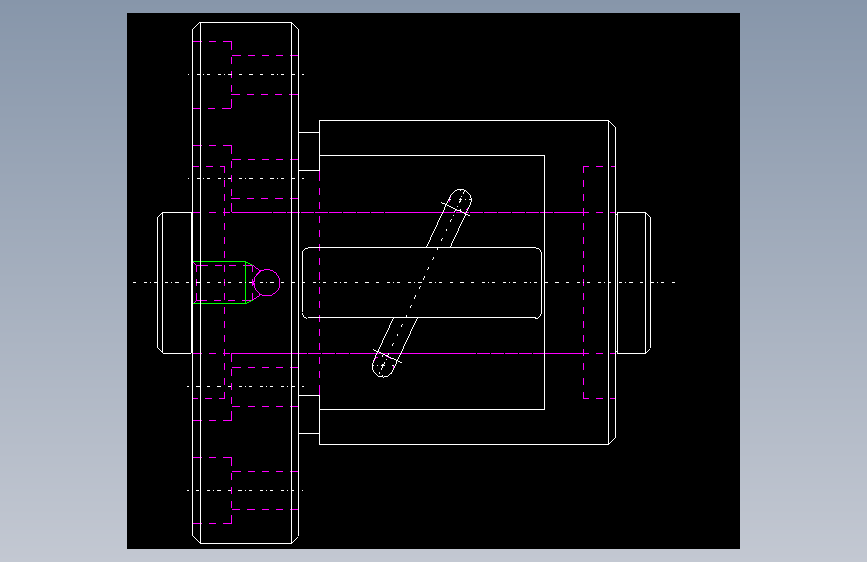Pick the lower rounded end of diagonal slot
Screen dimensions: 867x562
coord(384,365)
